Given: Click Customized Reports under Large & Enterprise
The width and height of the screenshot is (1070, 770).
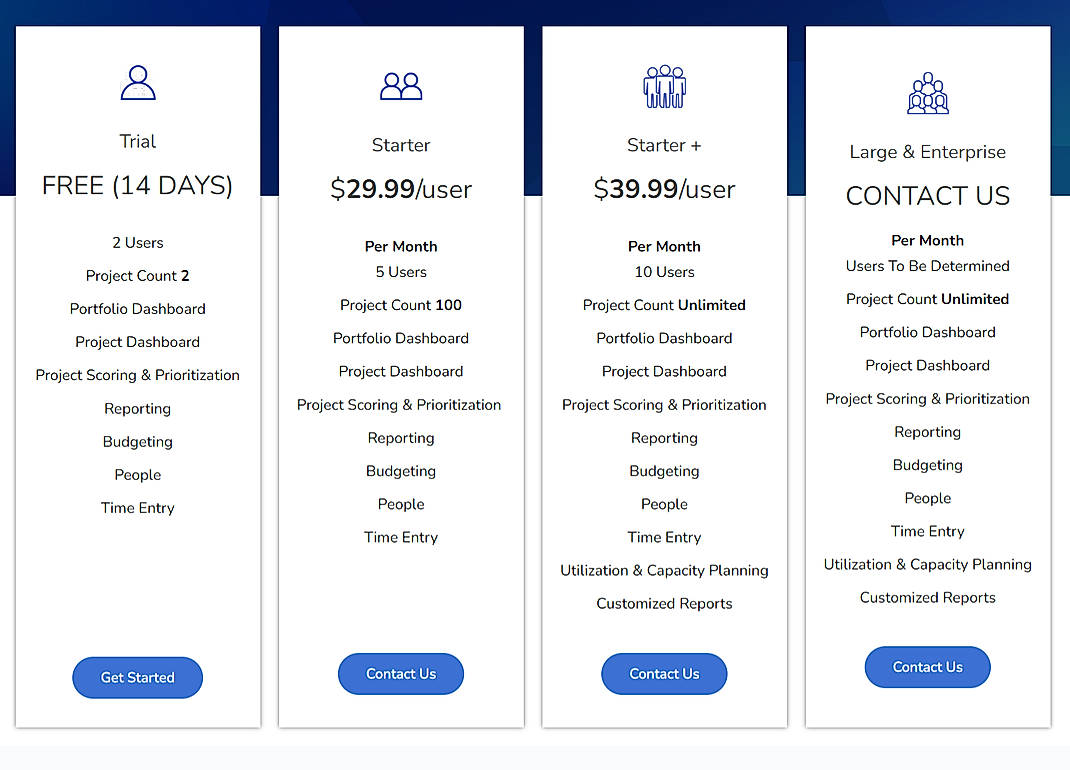Looking at the screenshot, I should pos(927,597).
